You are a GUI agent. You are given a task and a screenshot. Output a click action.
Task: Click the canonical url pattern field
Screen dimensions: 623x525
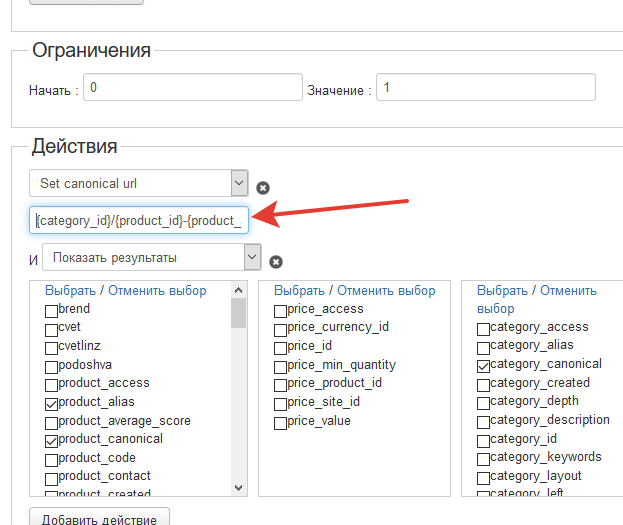(139, 220)
